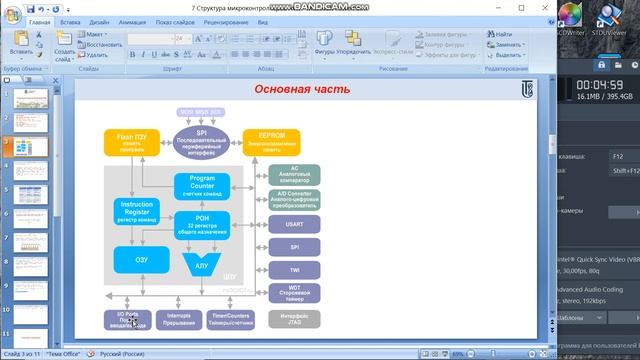Start slideshow from the status bar icon
This screenshot has height=360, width=640.
coord(445,354)
